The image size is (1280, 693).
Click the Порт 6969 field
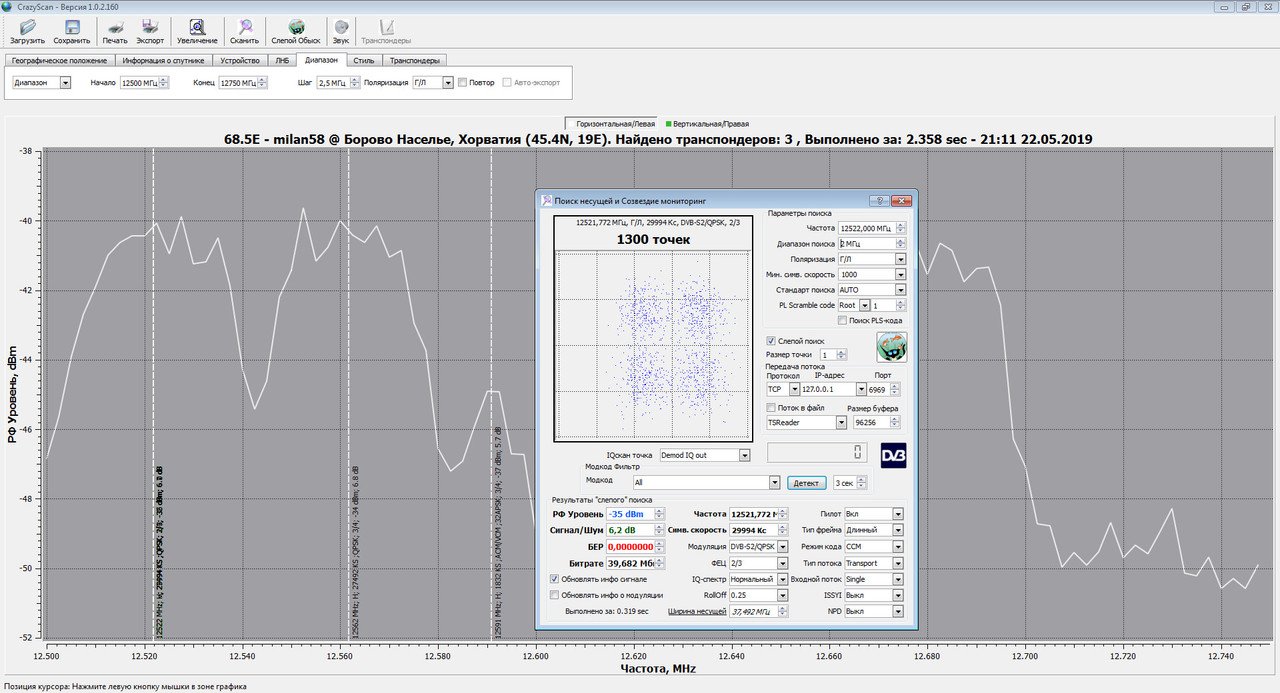(883, 389)
